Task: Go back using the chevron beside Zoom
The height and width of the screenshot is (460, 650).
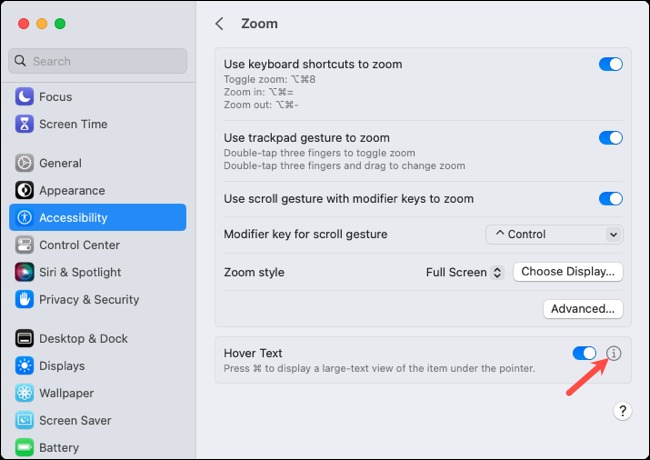Action: click(x=220, y=24)
